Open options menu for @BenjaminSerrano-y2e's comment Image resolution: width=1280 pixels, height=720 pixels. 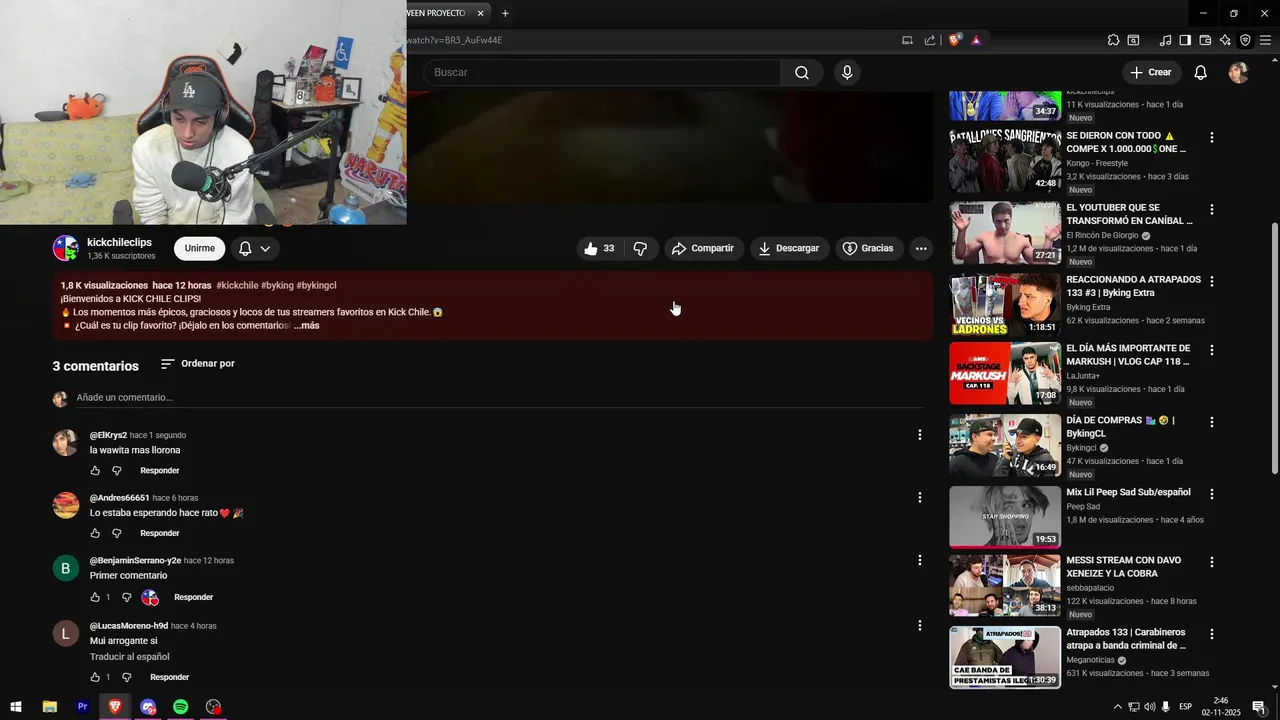pos(920,561)
